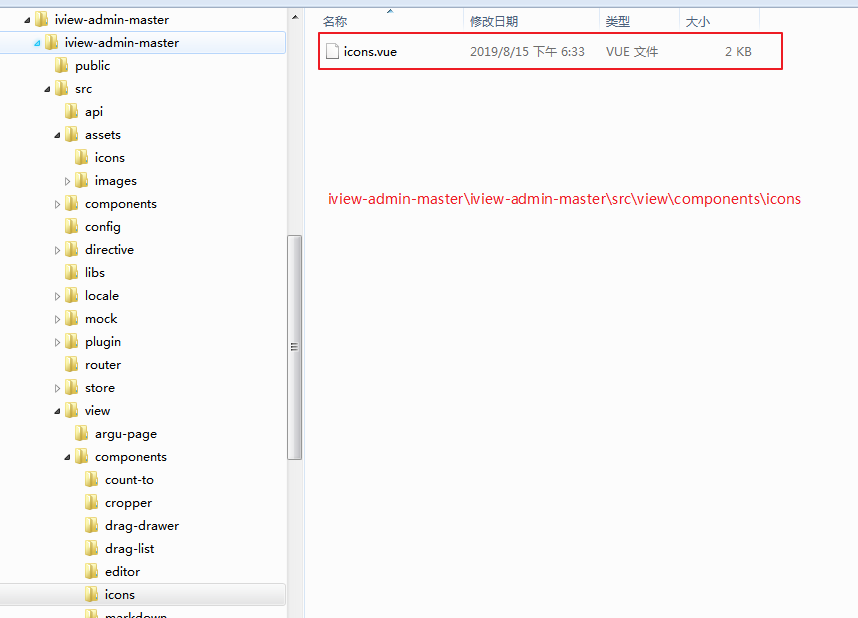
Task: Select the public folder label
Action: pyautogui.click(x=92, y=66)
